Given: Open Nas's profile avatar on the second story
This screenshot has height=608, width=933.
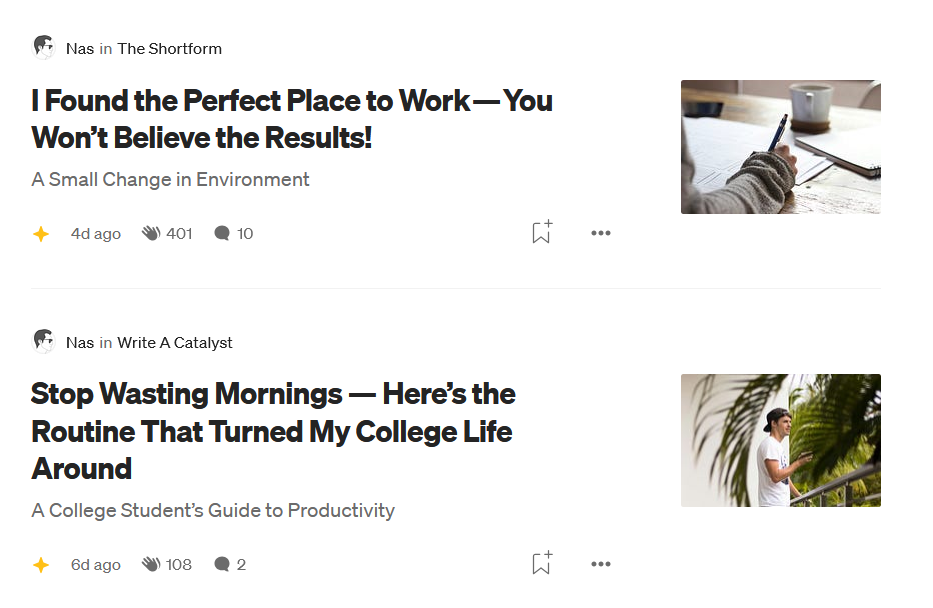Looking at the screenshot, I should pos(42,342).
